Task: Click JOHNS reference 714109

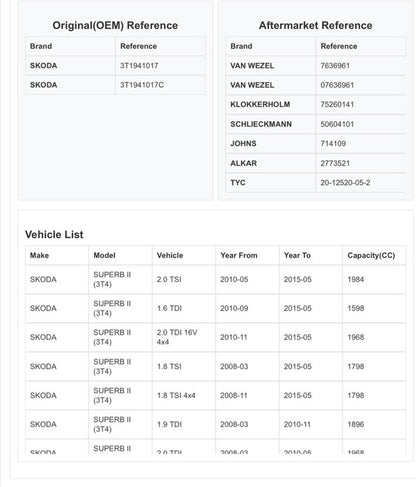Action: 333,143
